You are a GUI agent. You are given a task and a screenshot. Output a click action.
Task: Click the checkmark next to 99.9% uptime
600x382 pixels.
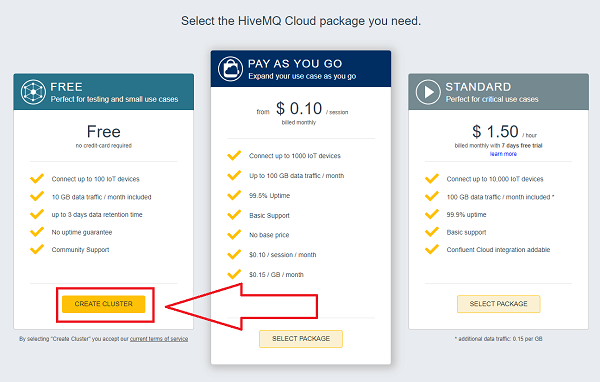tap(432, 214)
